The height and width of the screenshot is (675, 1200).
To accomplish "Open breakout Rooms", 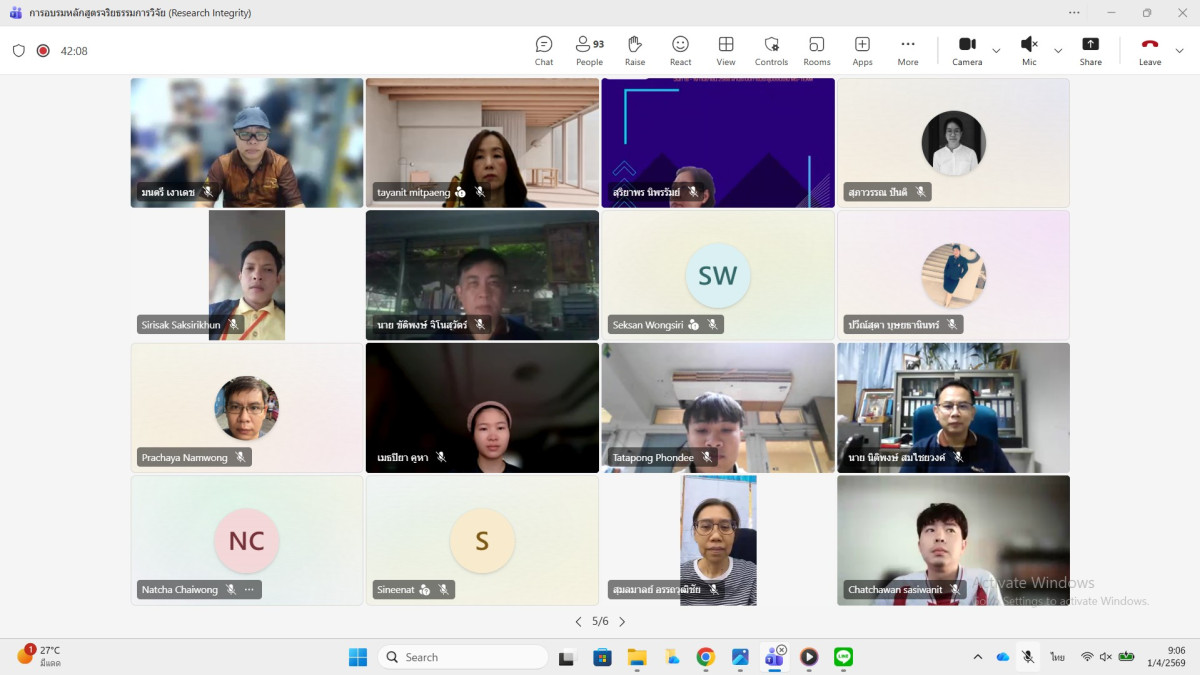I will 817,50.
